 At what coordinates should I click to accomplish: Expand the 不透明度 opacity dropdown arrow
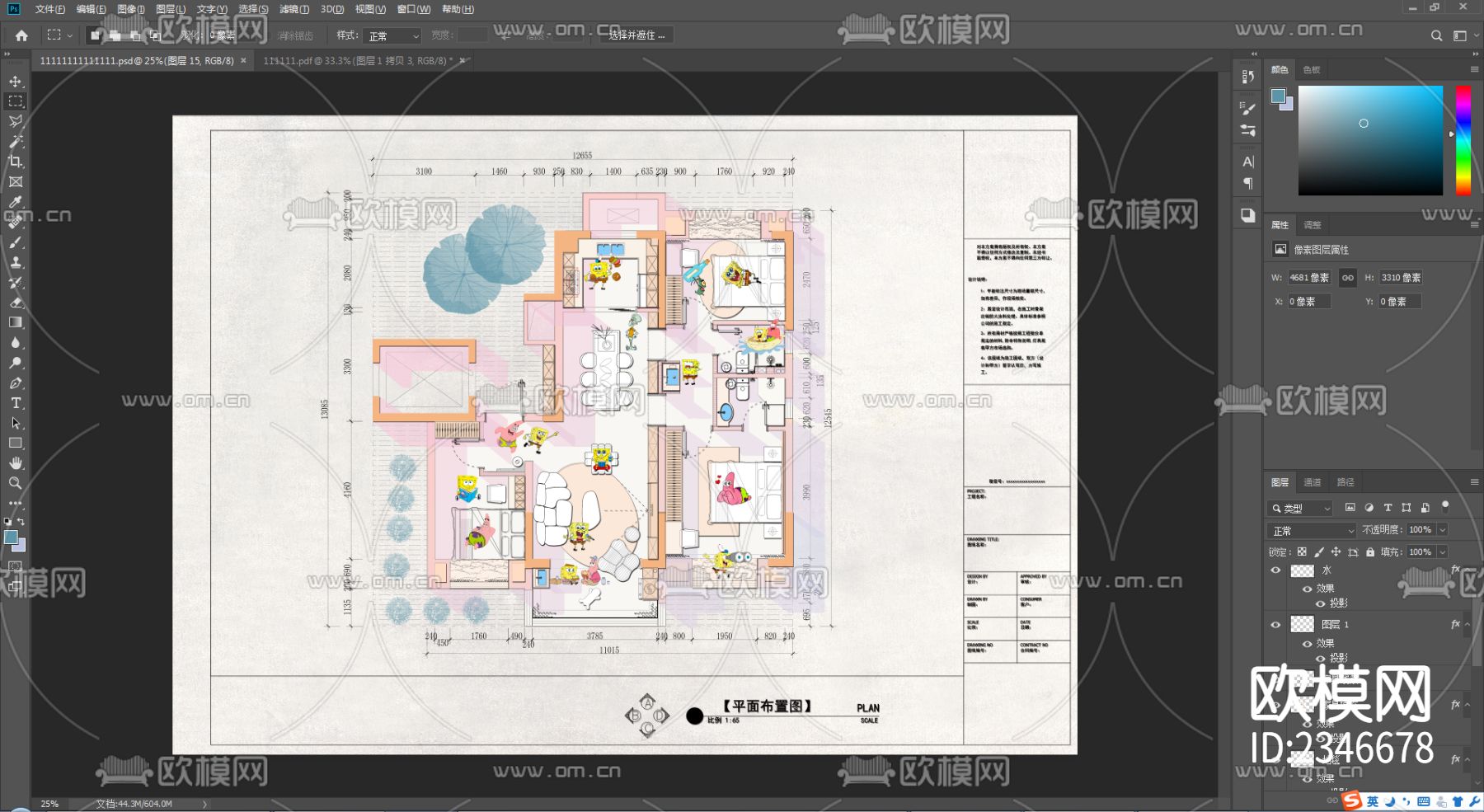point(1442,530)
